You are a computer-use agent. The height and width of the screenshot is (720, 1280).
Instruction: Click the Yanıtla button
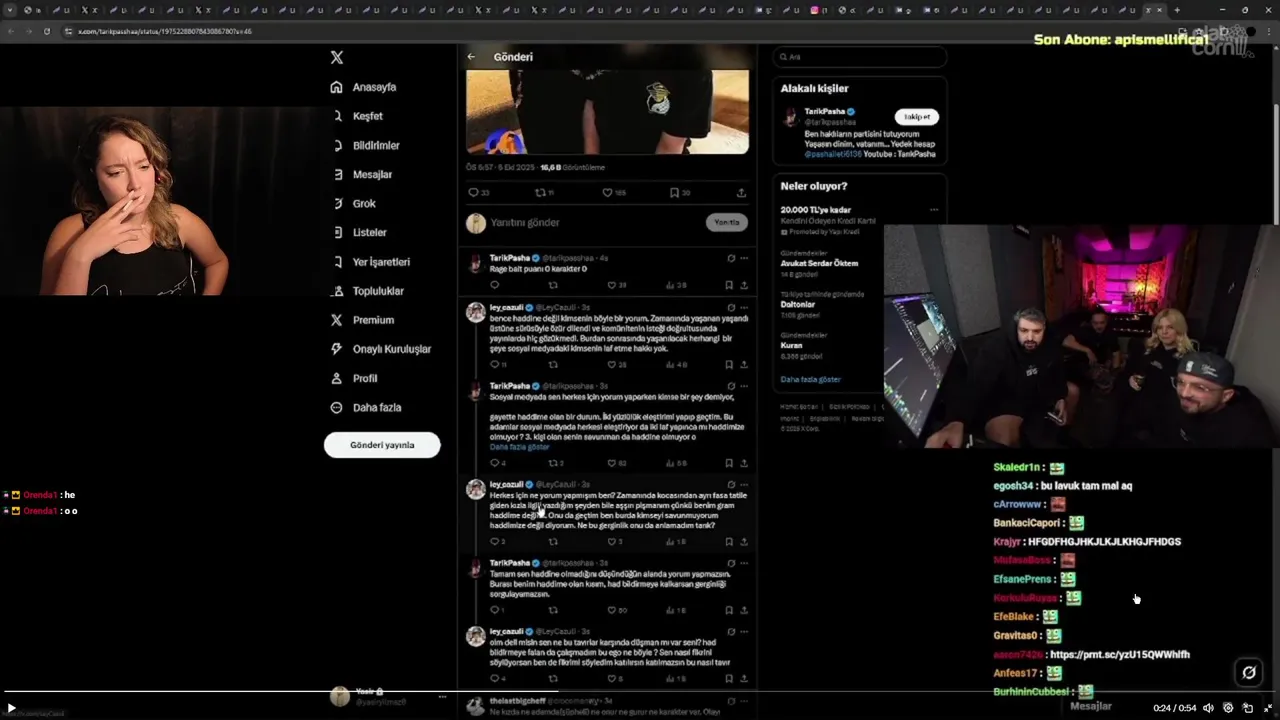727,222
